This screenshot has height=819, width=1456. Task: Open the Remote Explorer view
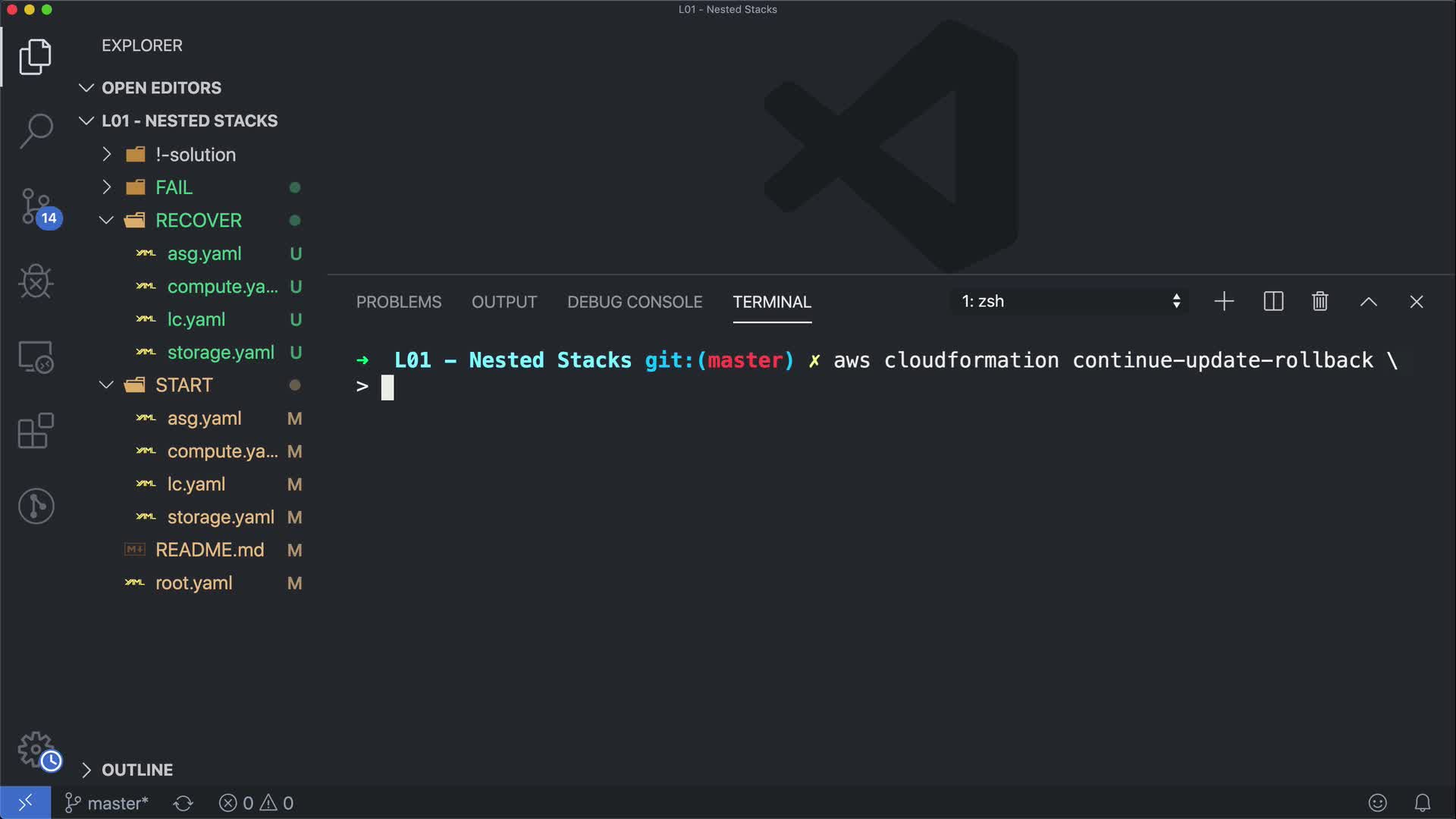[x=36, y=356]
